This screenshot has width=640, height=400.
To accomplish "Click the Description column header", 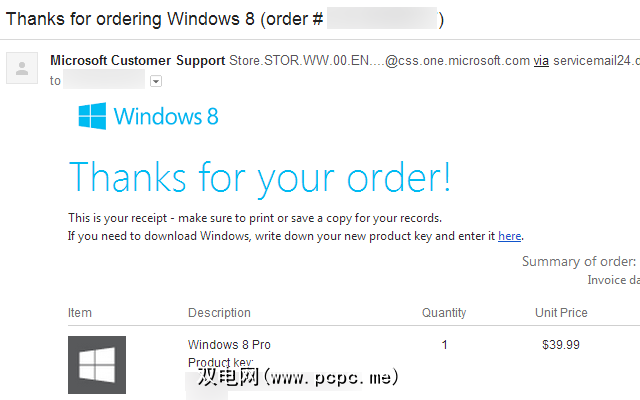I will pyautogui.click(x=219, y=313).
